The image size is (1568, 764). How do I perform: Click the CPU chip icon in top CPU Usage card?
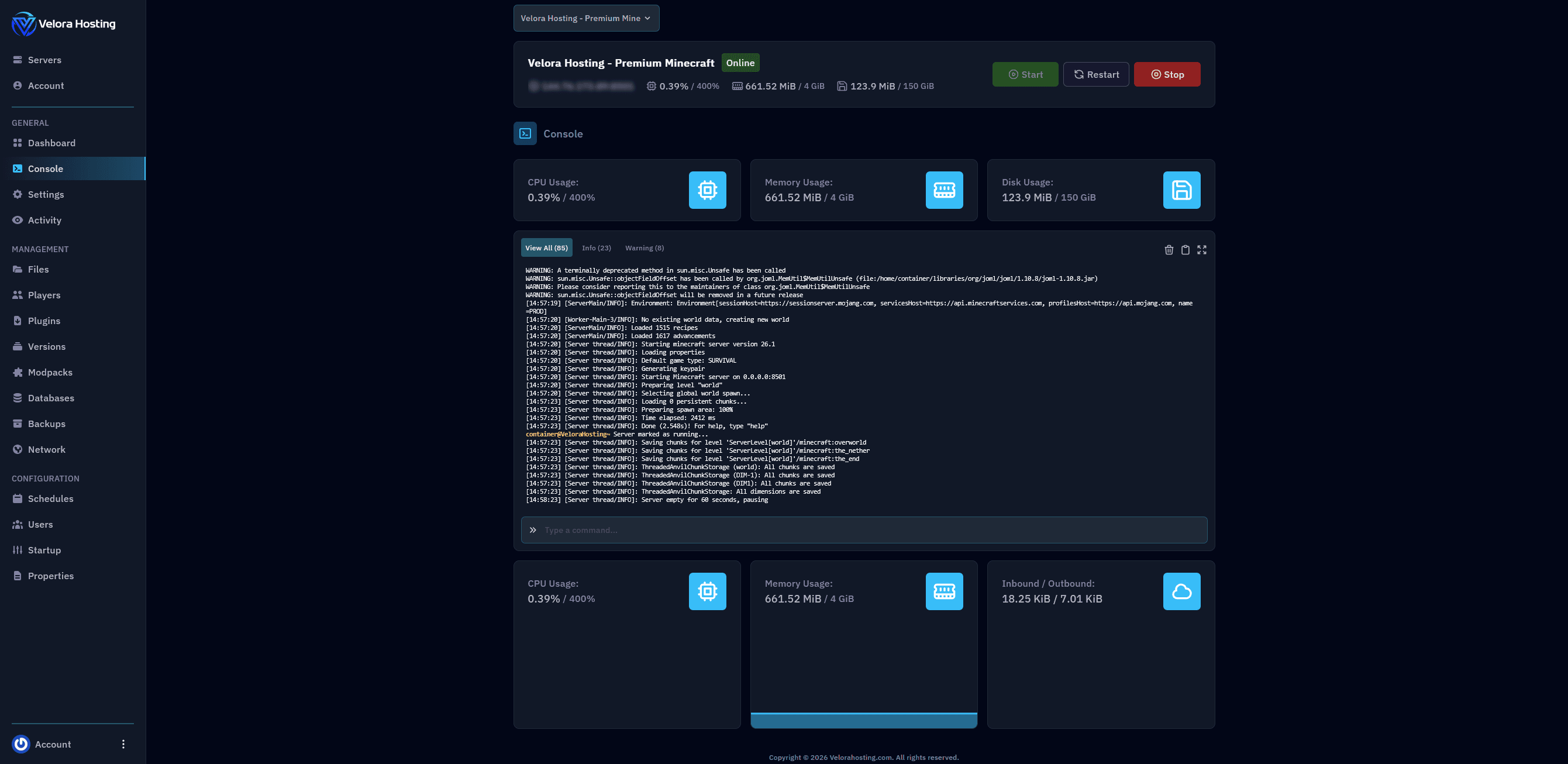tap(707, 190)
